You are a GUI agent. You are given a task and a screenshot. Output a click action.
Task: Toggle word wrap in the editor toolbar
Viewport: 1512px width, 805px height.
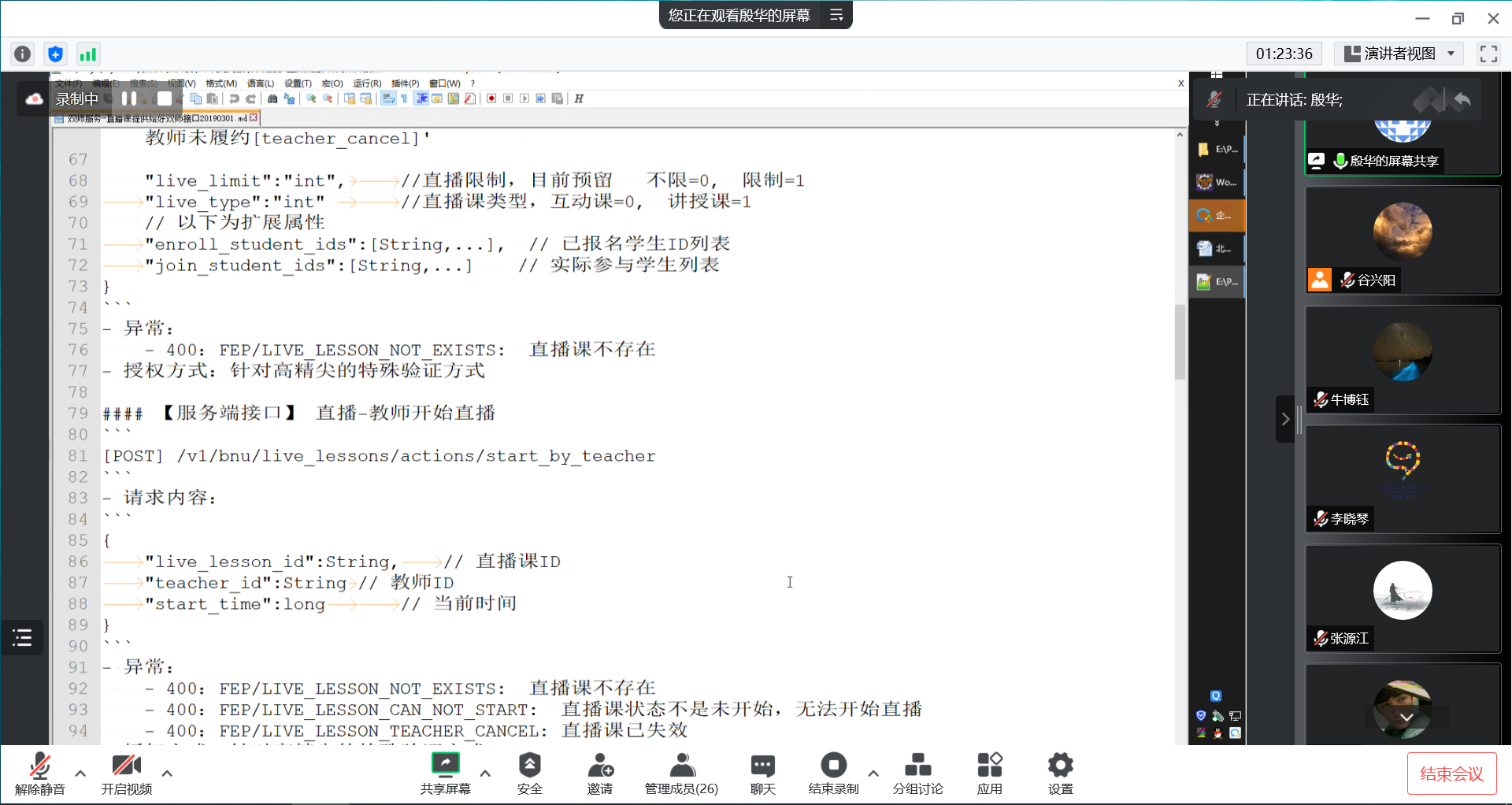pos(387,98)
